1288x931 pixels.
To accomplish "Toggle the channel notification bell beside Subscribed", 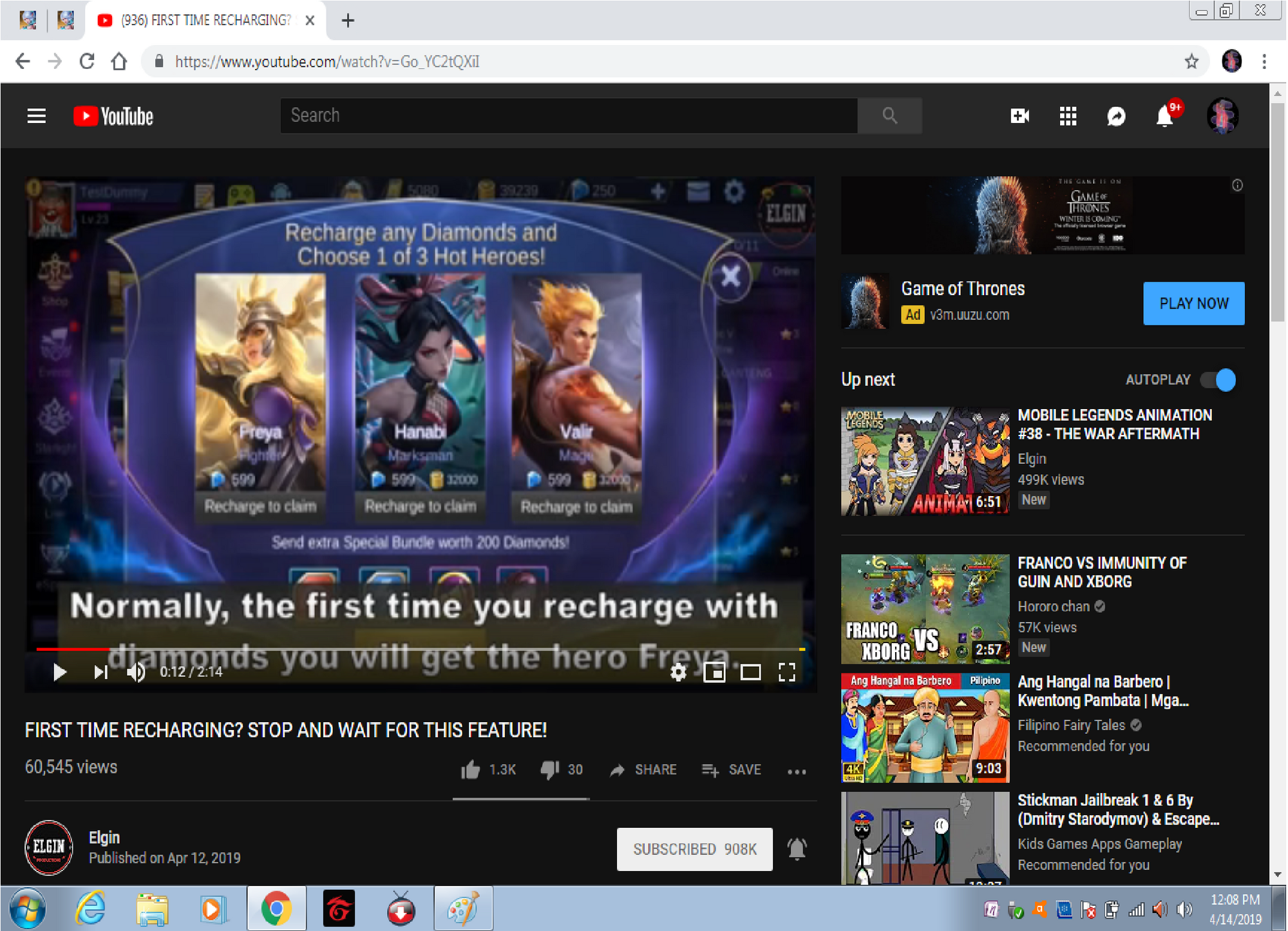I will click(797, 849).
